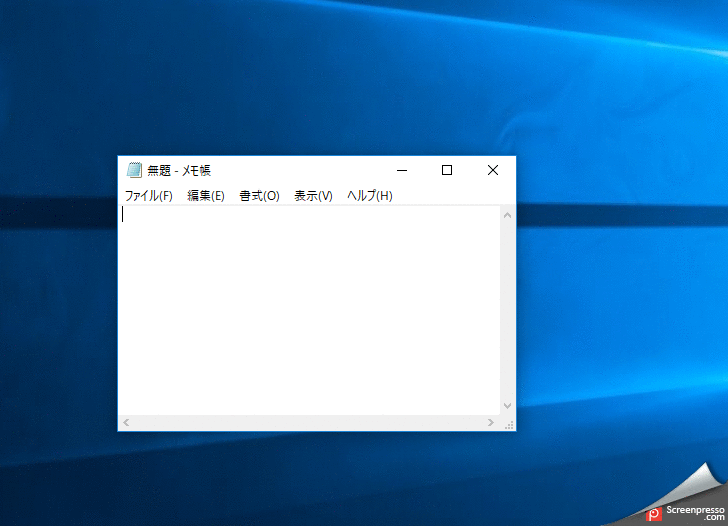Maximize the メモ帳 window
This screenshot has width=728, height=526.
[x=447, y=170]
